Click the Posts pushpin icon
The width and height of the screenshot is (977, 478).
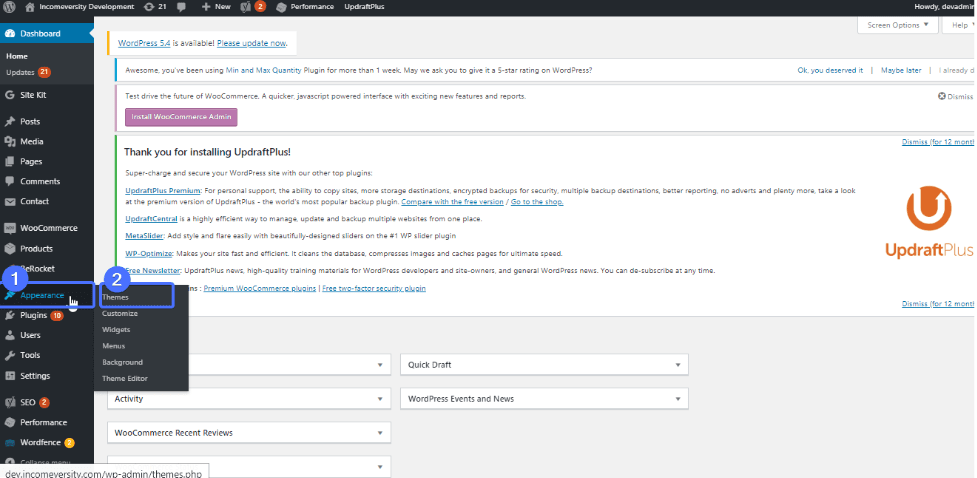pos(9,122)
